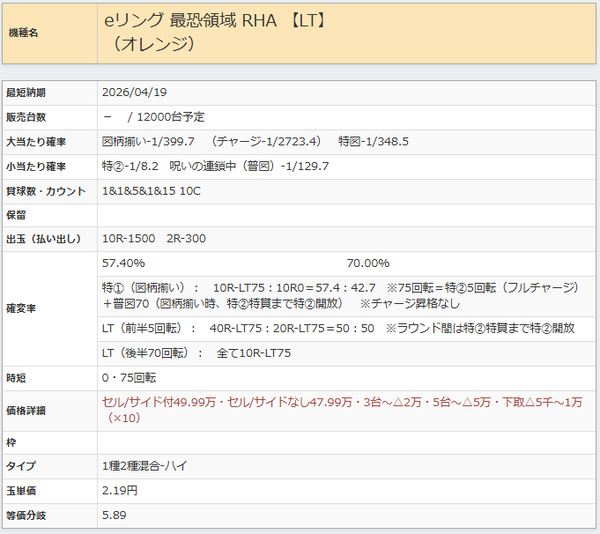Select the 特②-1/8.2 value text
This screenshot has width=600, height=534.
coord(130,166)
